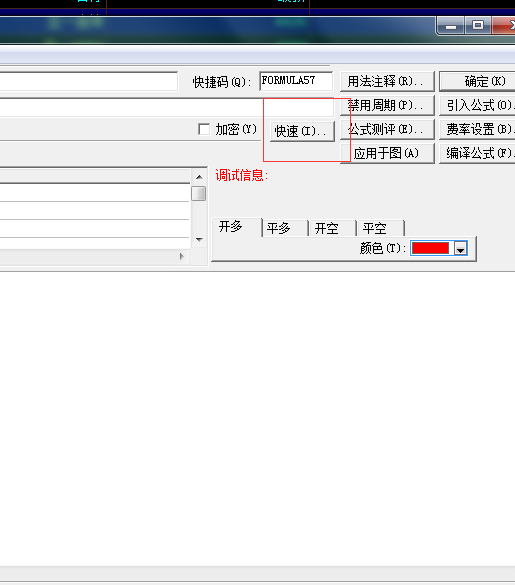The height and width of the screenshot is (585, 515).
Task: Click in the blank formula code area
Action: click(258, 418)
